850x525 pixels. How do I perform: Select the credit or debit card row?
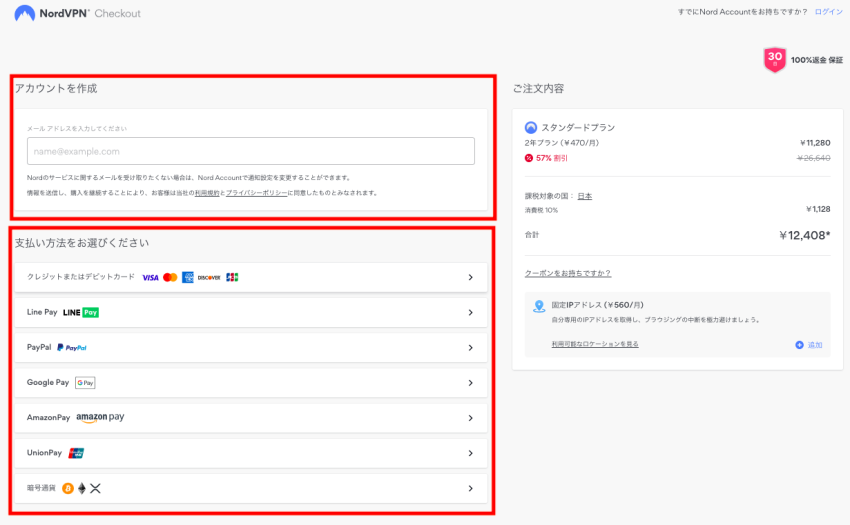[x=250, y=277]
